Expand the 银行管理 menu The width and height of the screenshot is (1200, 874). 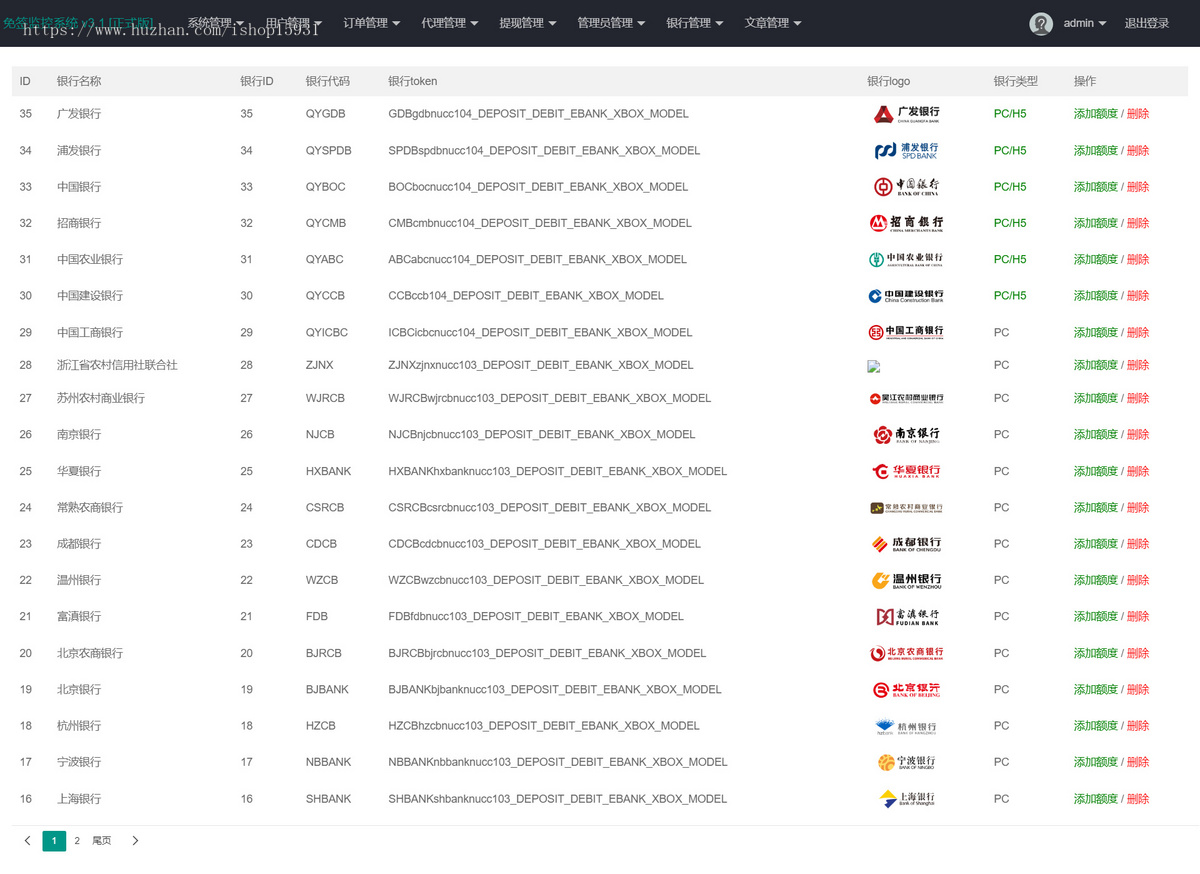point(694,23)
